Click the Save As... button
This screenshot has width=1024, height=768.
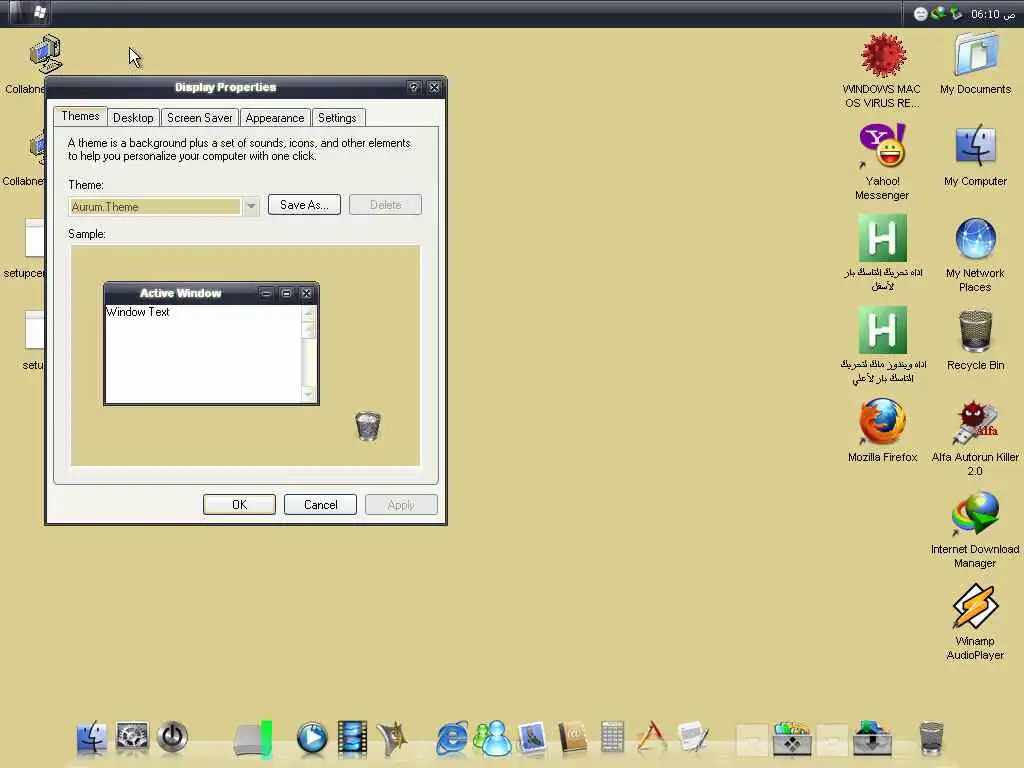304,204
